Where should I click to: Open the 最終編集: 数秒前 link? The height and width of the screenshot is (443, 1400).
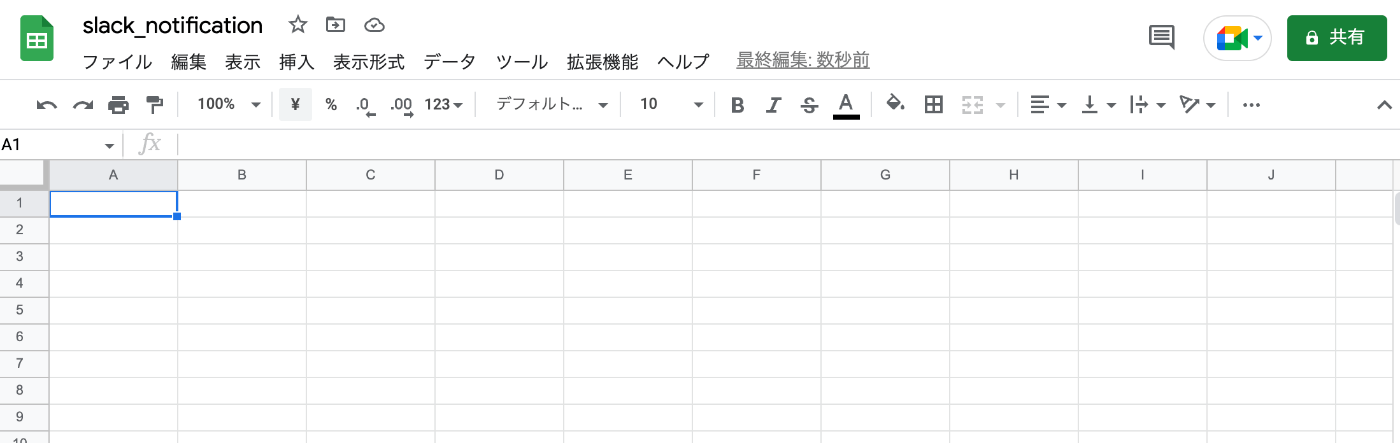coord(803,61)
